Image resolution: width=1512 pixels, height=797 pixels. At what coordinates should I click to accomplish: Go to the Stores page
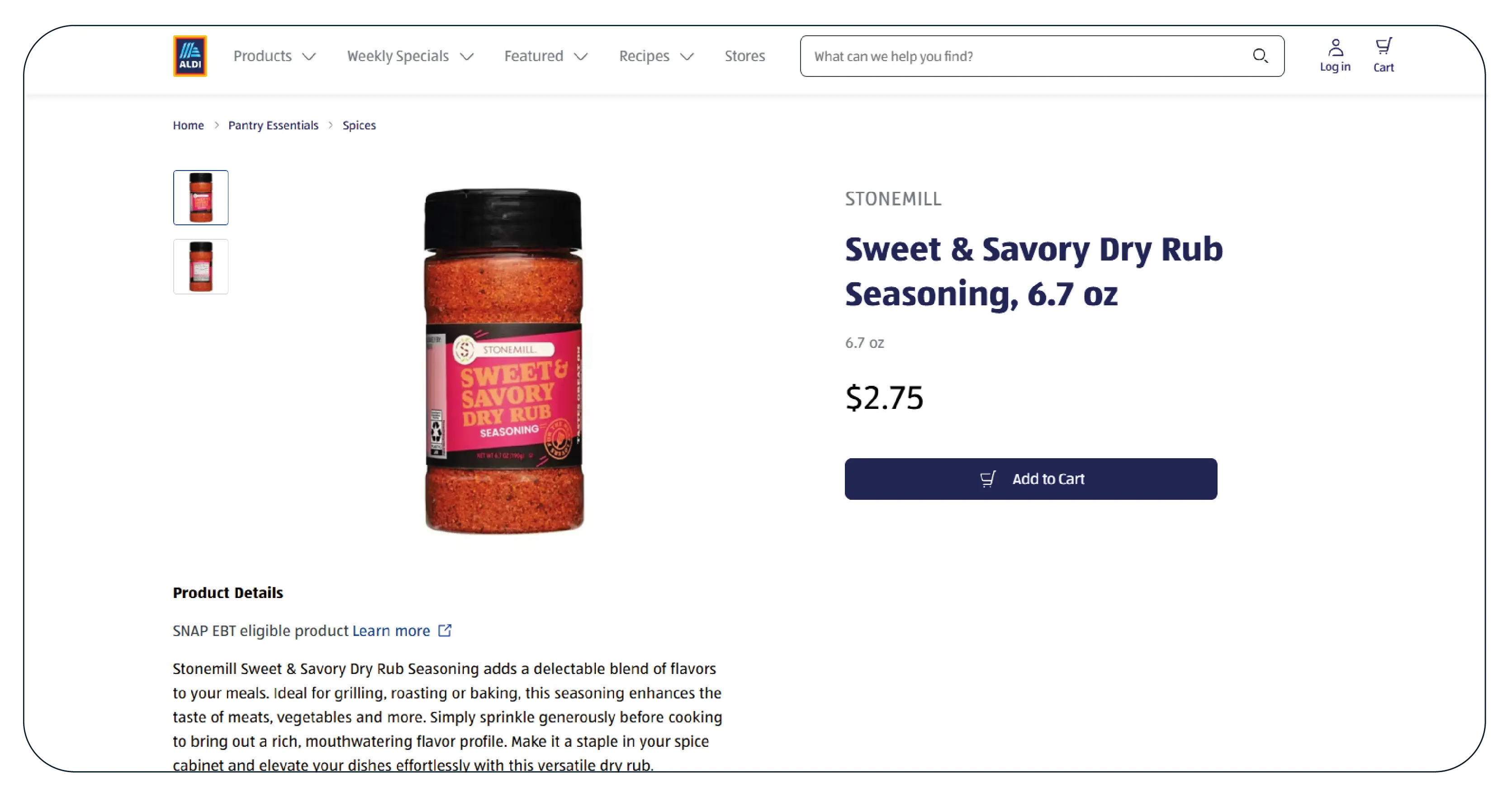tap(744, 57)
